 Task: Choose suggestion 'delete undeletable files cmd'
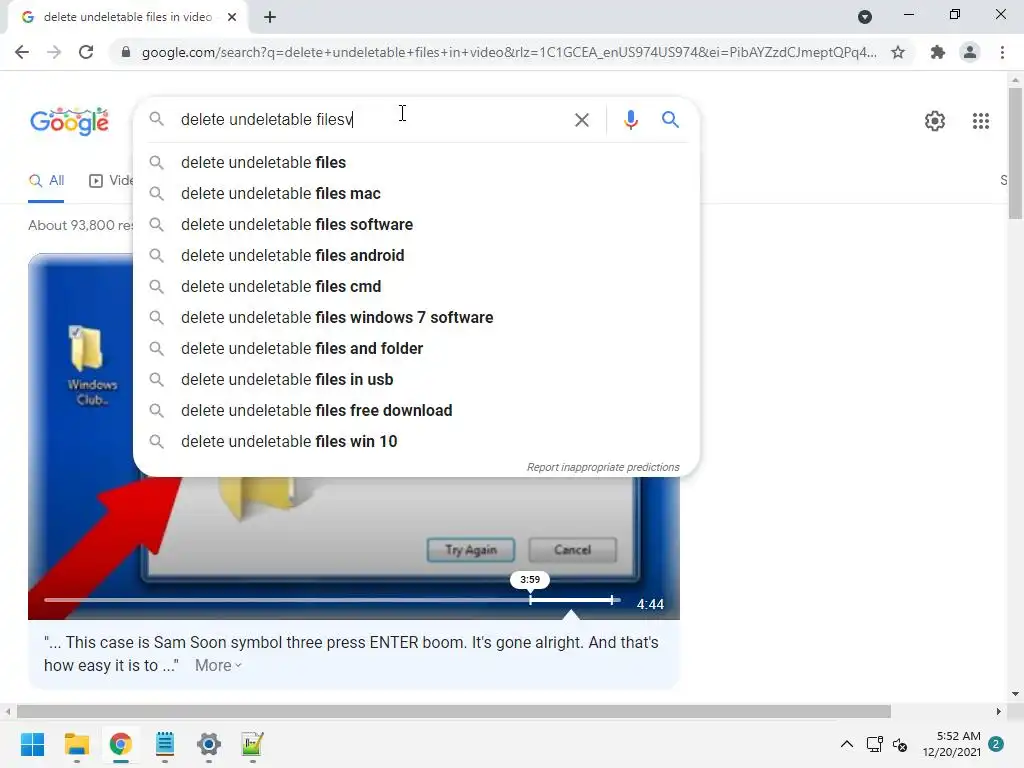coord(416,287)
